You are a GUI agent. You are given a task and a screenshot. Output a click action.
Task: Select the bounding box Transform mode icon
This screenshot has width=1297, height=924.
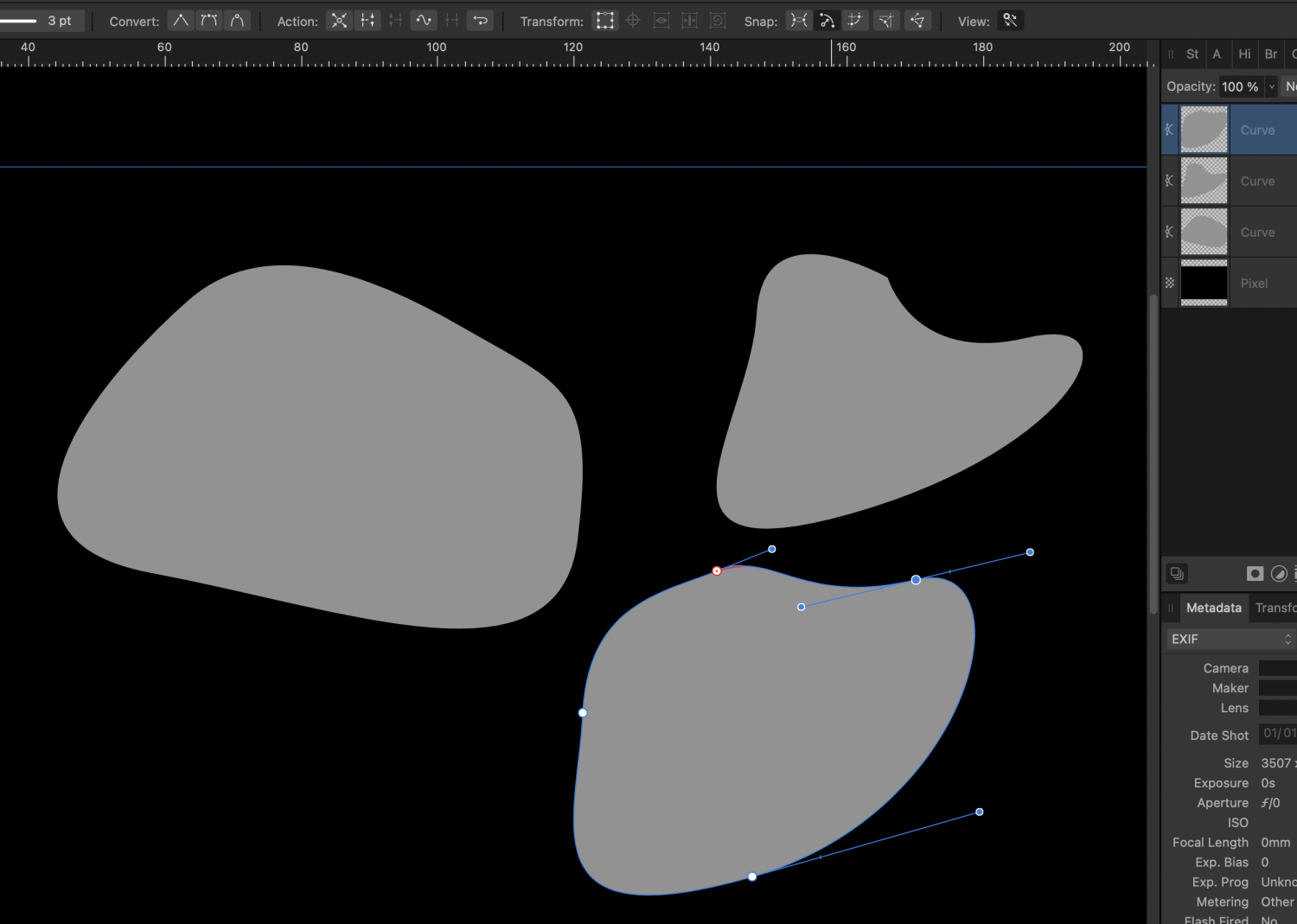click(x=605, y=20)
